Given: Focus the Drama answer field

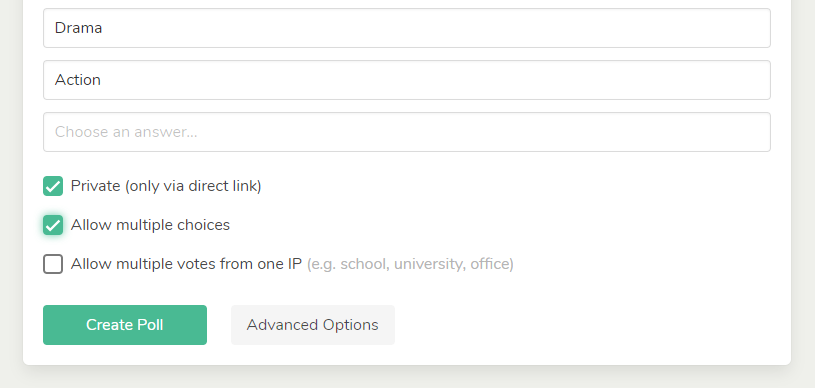Looking at the screenshot, I should point(407,28).
